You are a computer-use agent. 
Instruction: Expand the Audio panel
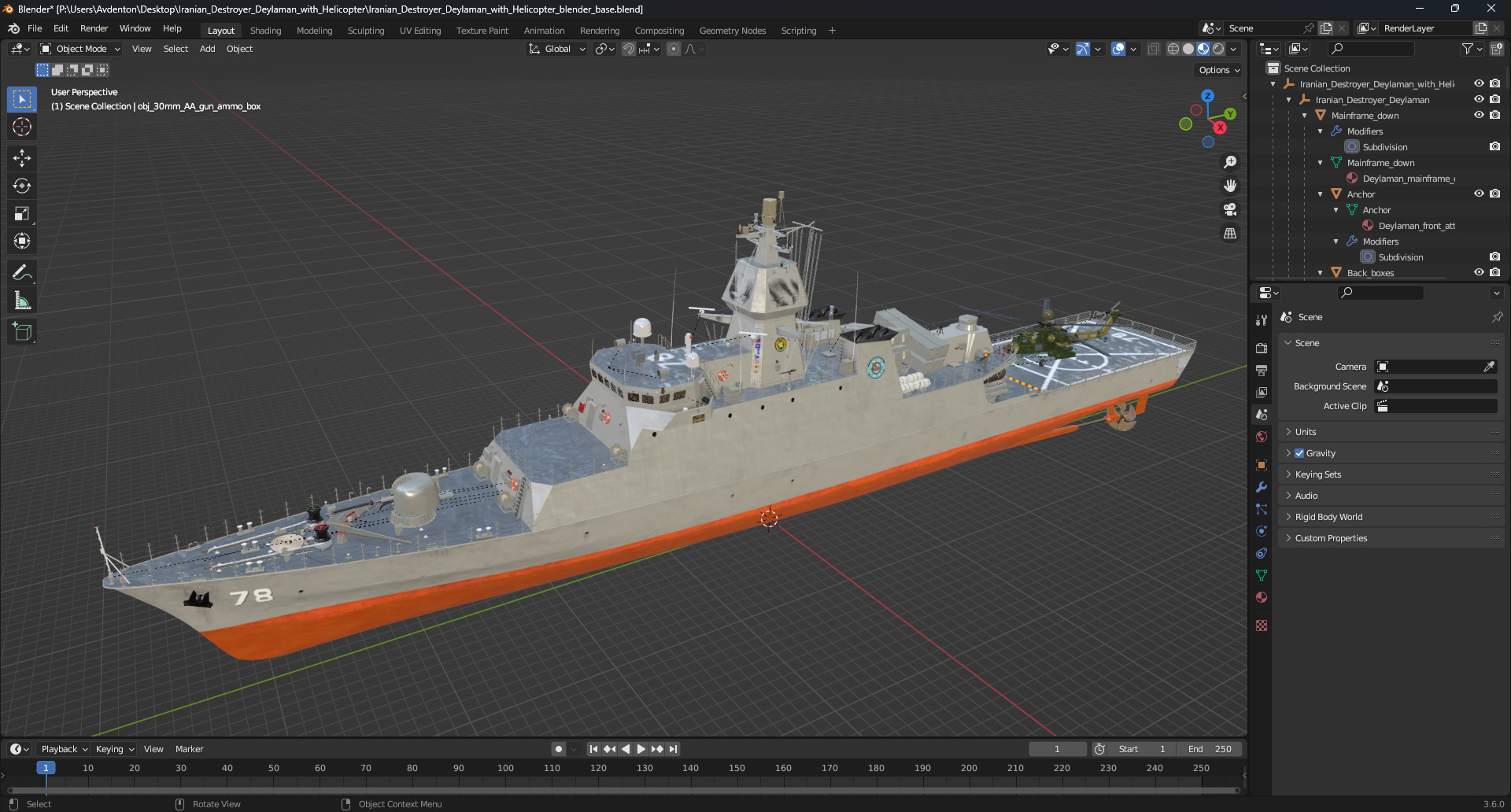1390,496
